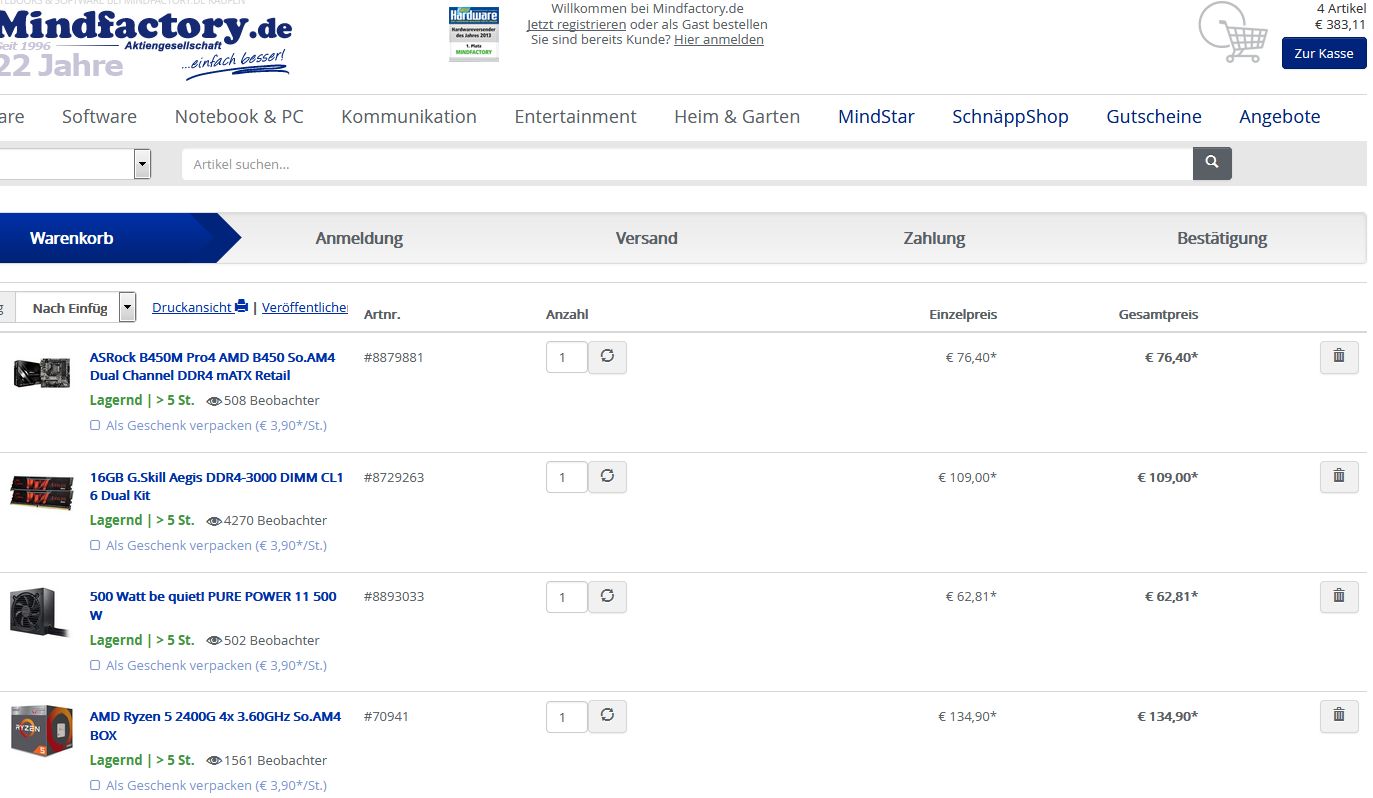Open the Software menu
Viewport: 1373px width, 798px height.
click(99, 116)
